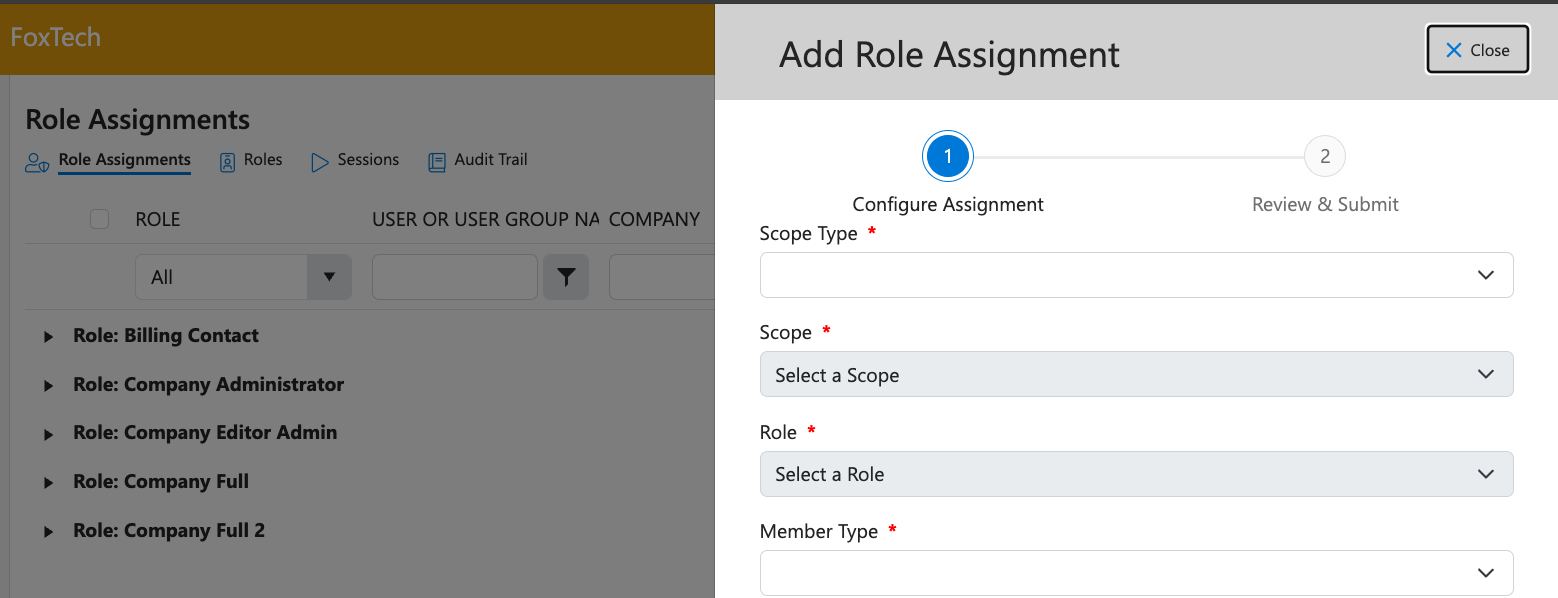Click the COMPANY filter input field
1558x598 pixels.
662,277
